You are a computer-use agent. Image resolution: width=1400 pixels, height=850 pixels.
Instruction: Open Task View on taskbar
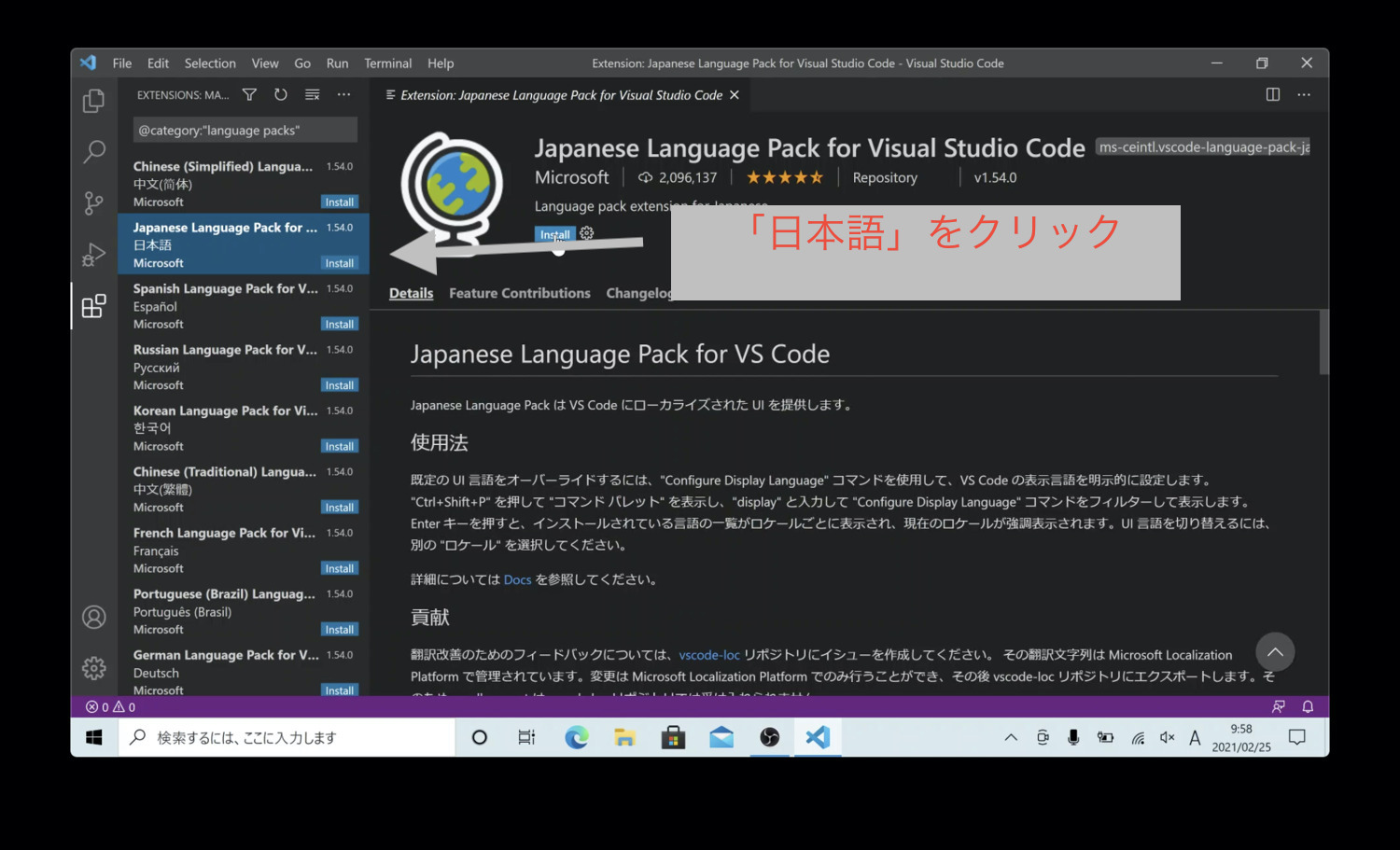pos(526,737)
